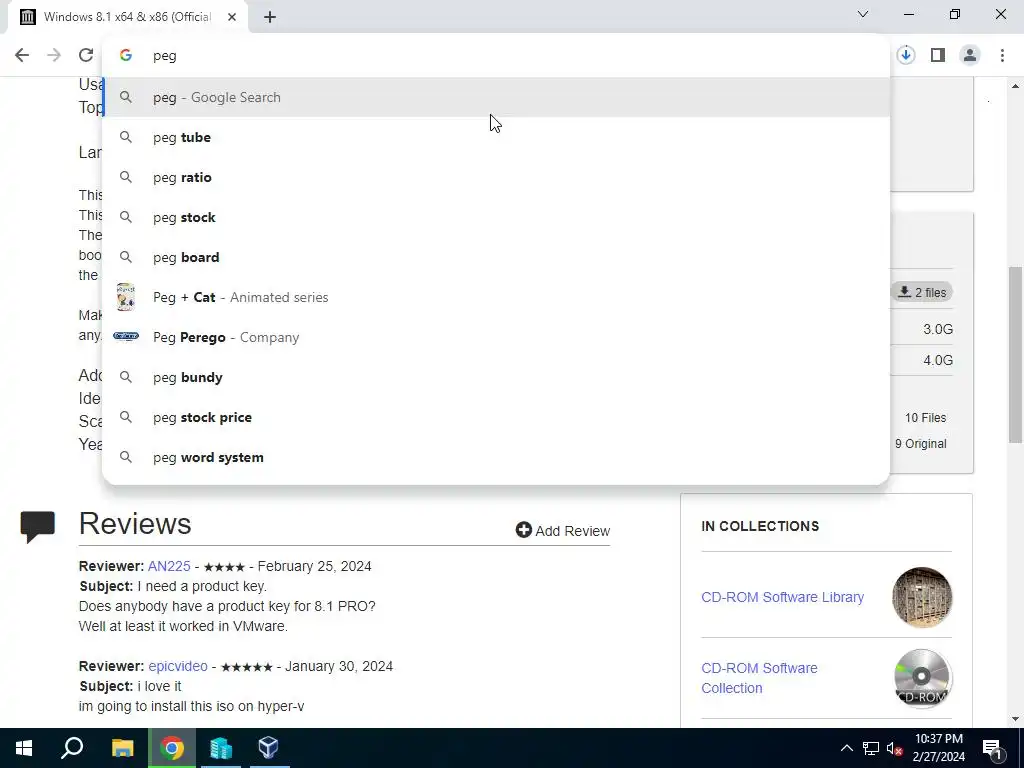
Task: Click the '2 files' download badge
Action: click(922, 292)
